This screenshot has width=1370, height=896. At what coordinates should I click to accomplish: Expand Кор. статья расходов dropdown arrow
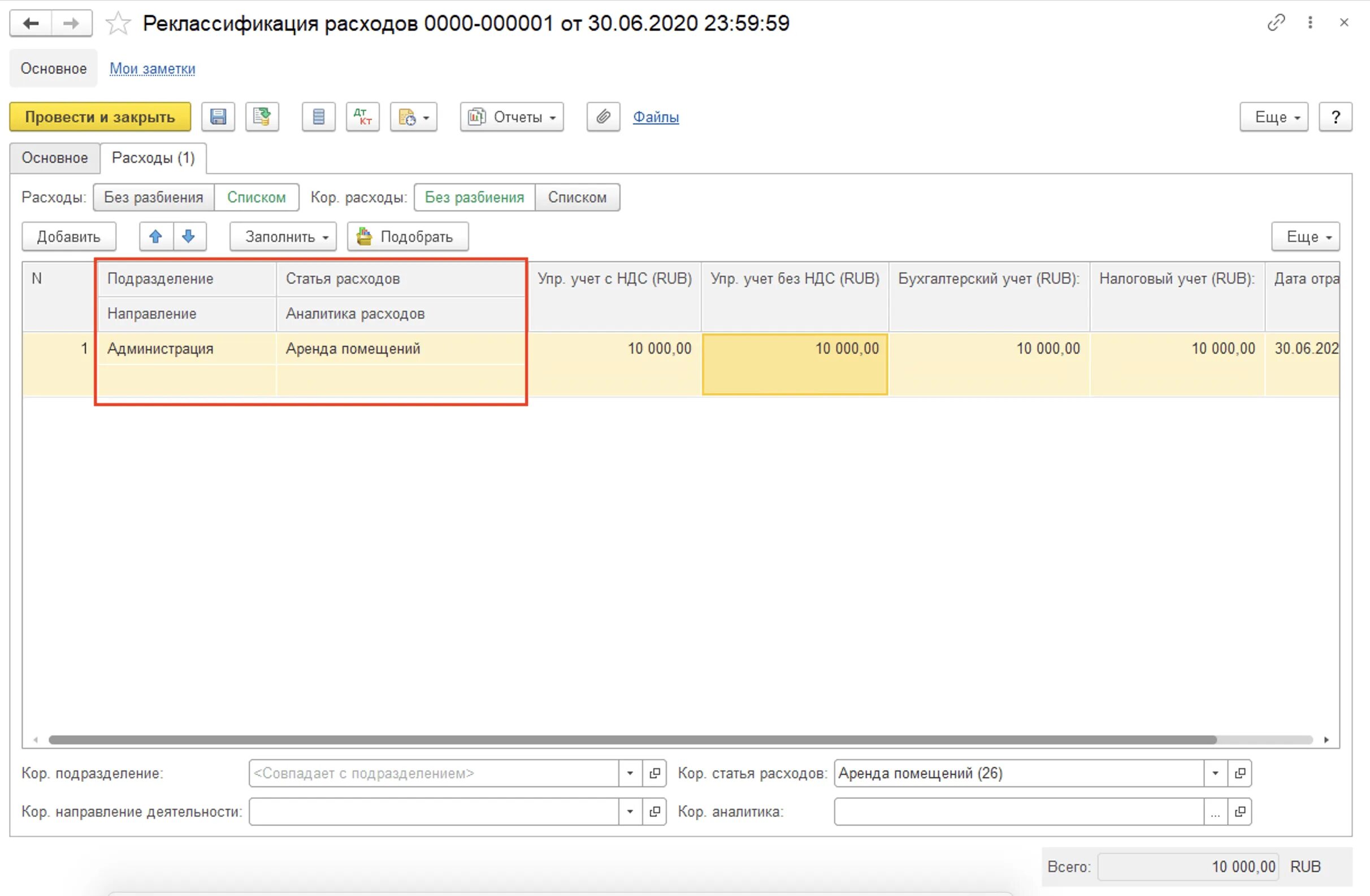[1215, 773]
